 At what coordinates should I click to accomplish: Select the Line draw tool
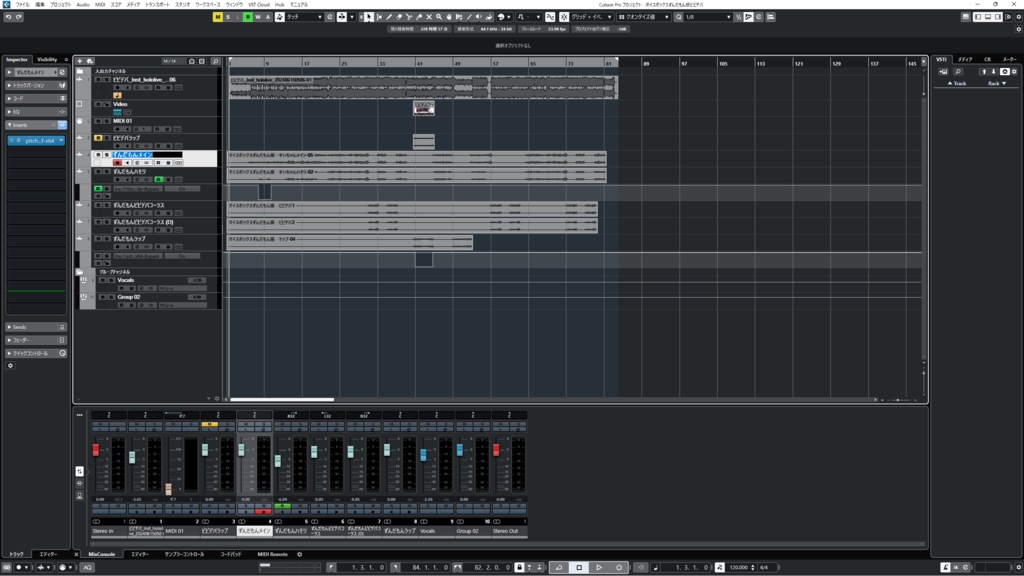coord(469,17)
